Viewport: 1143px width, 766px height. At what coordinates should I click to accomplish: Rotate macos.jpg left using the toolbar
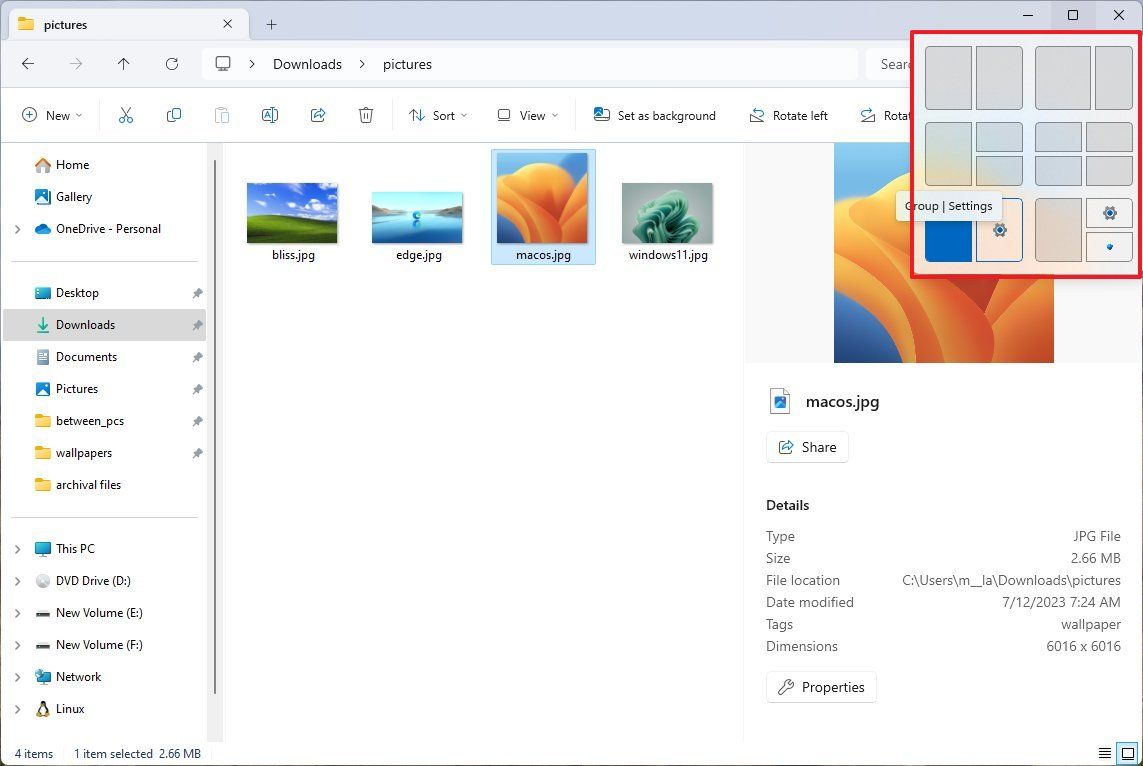789,115
